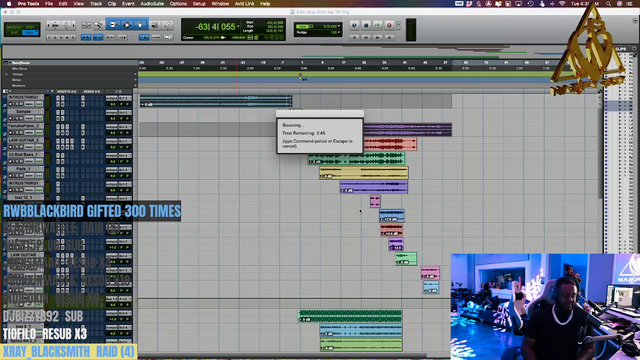Image resolution: width=640 pixels, height=360 pixels.
Task: Open Sample track name dropdown arrow
Action: tap(42, 111)
